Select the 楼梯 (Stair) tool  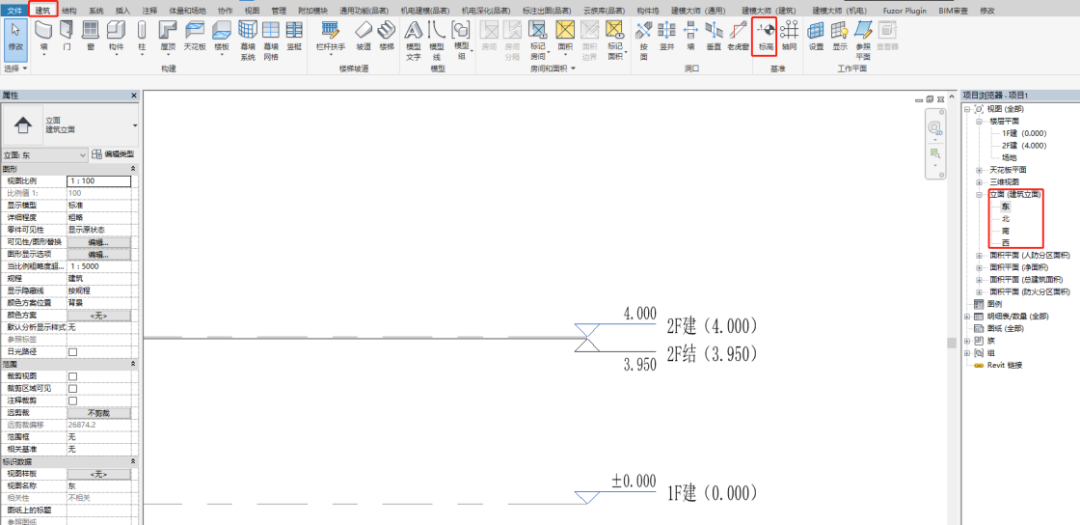coord(386,36)
